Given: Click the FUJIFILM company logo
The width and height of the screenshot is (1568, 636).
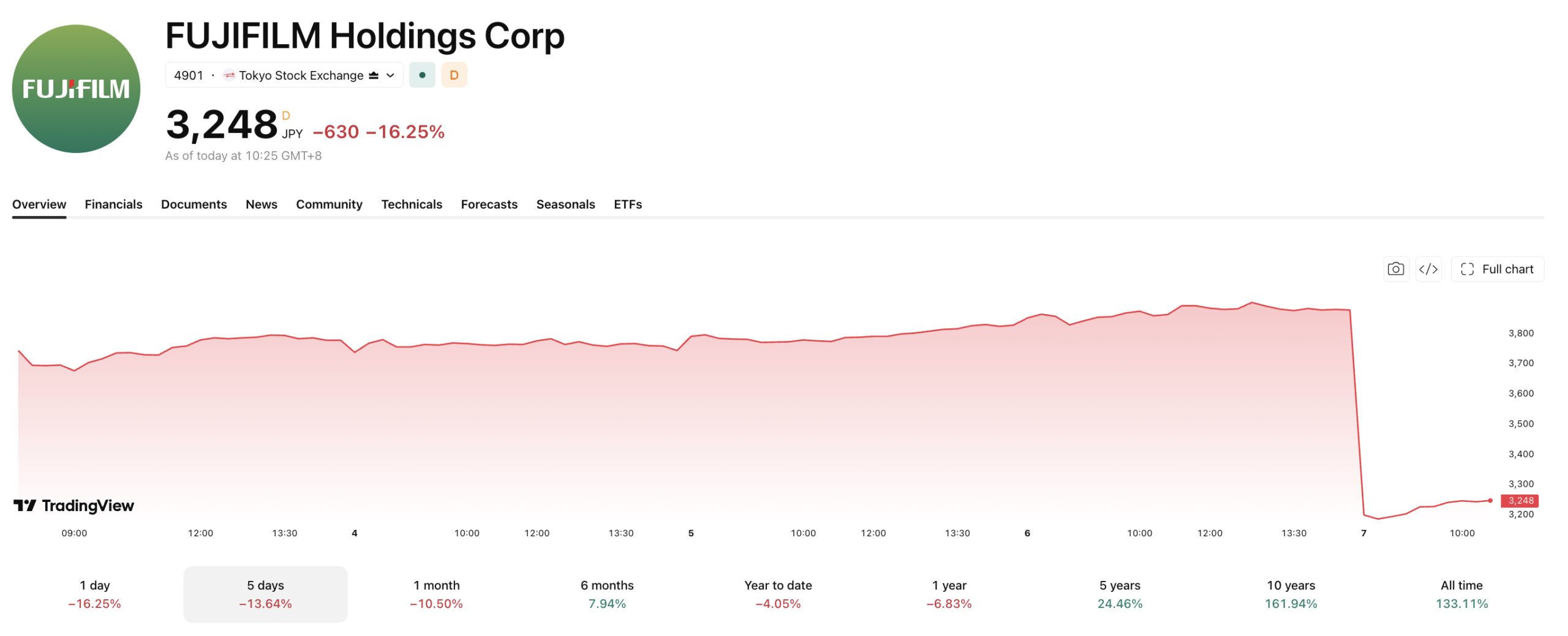Looking at the screenshot, I should pos(76,89).
